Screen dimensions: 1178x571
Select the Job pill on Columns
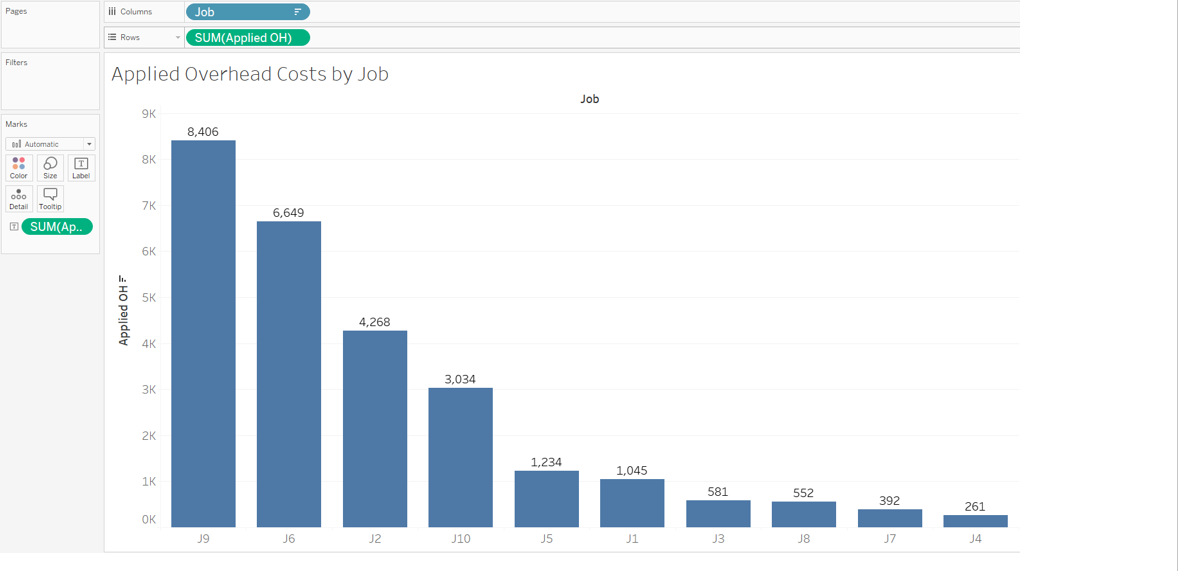coord(240,12)
